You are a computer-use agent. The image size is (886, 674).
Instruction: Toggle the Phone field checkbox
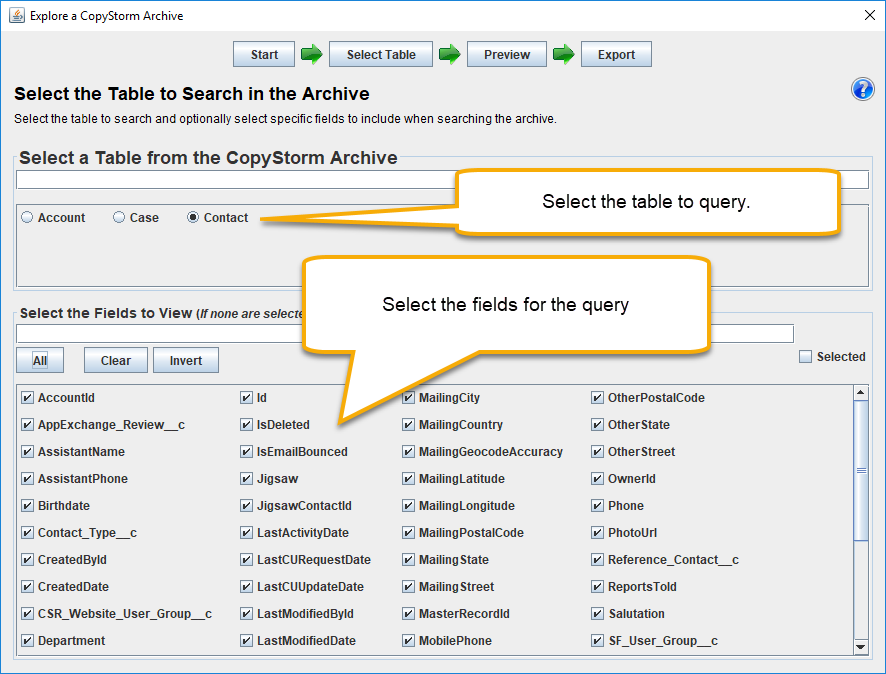point(597,506)
